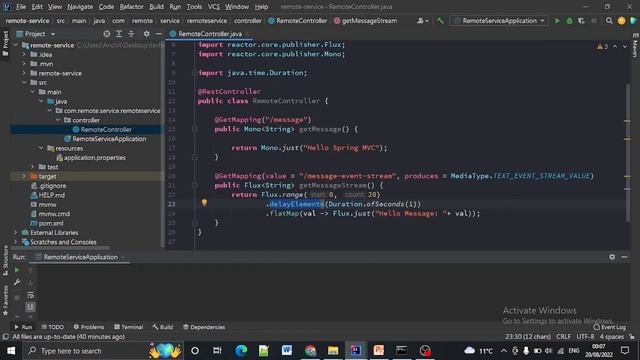Open the RemoteServiceApplication run configuration dropdown
The width and height of the screenshot is (640, 360).
(x=499, y=20)
